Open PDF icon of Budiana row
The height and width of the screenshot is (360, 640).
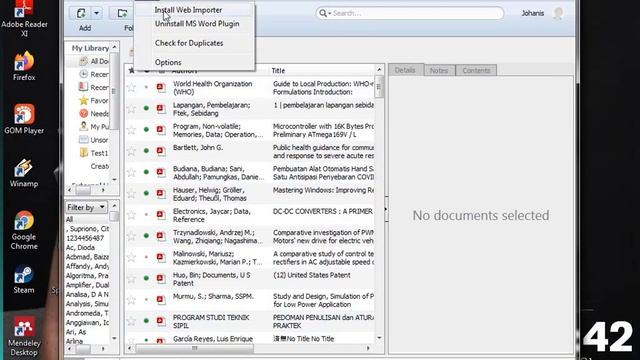click(x=161, y=172)
